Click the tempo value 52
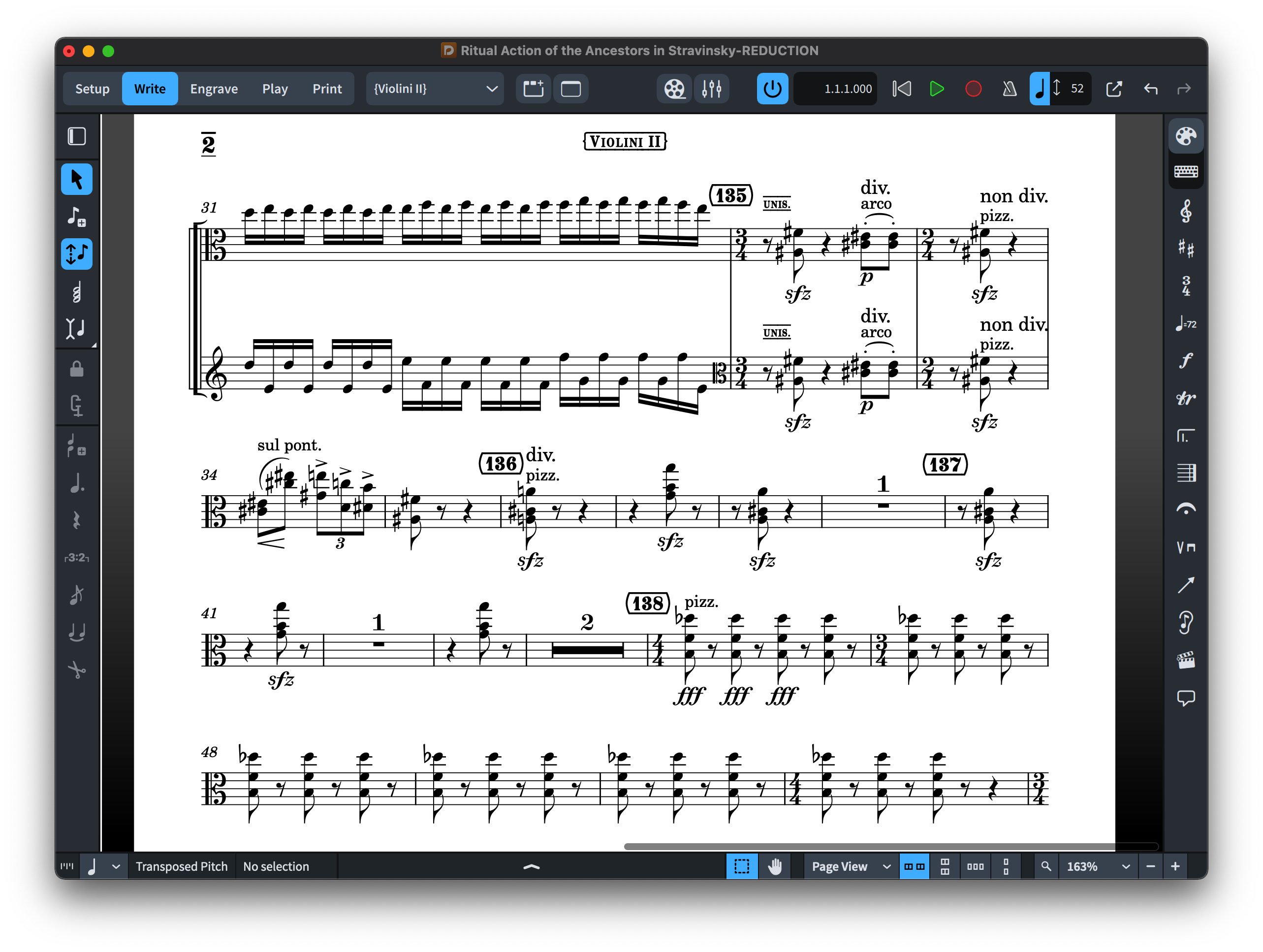This screenshot has height=952, width=1263. [x=1077, y=89]
